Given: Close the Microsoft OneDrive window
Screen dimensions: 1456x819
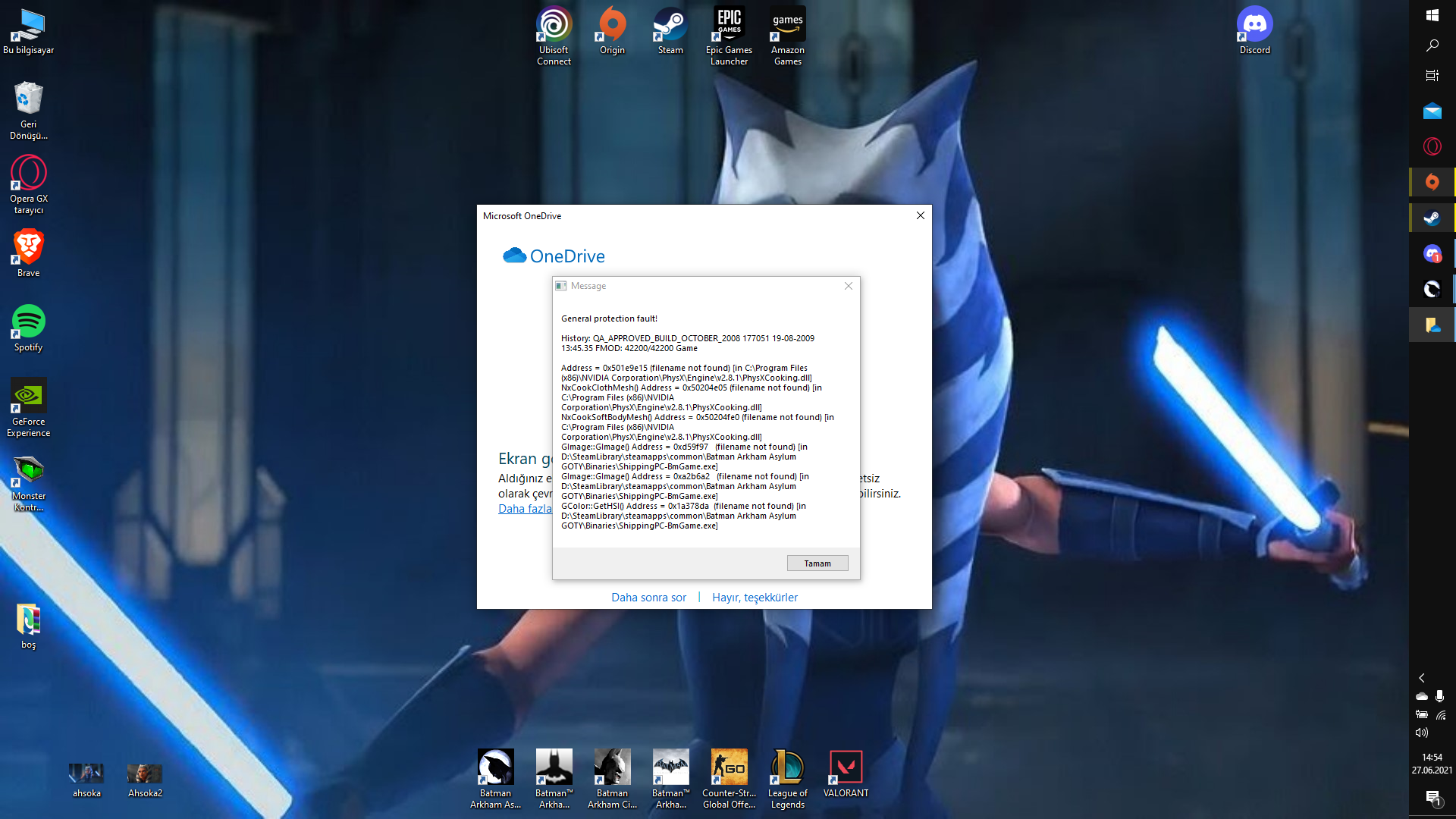Looking at the screenshot, I should pos(921,216).
